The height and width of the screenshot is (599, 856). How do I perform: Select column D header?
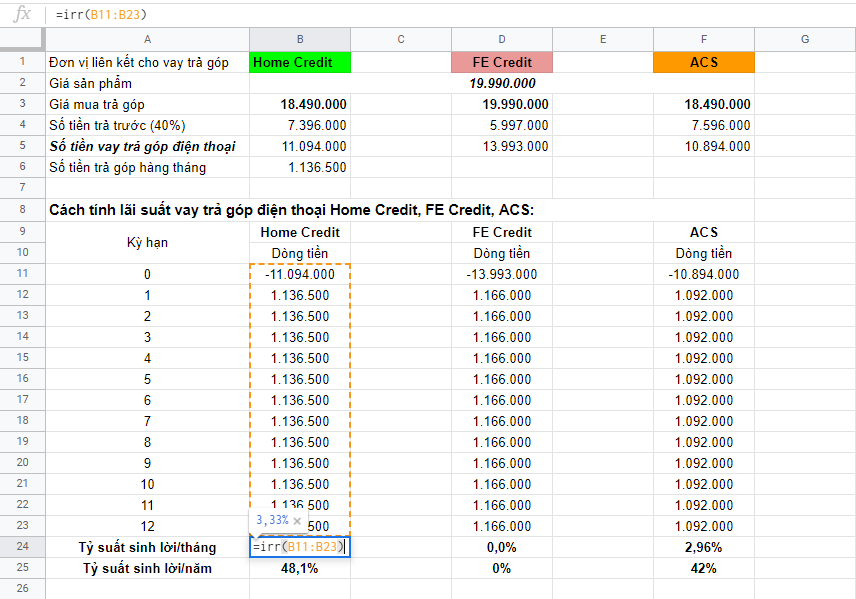coord(502,39)
